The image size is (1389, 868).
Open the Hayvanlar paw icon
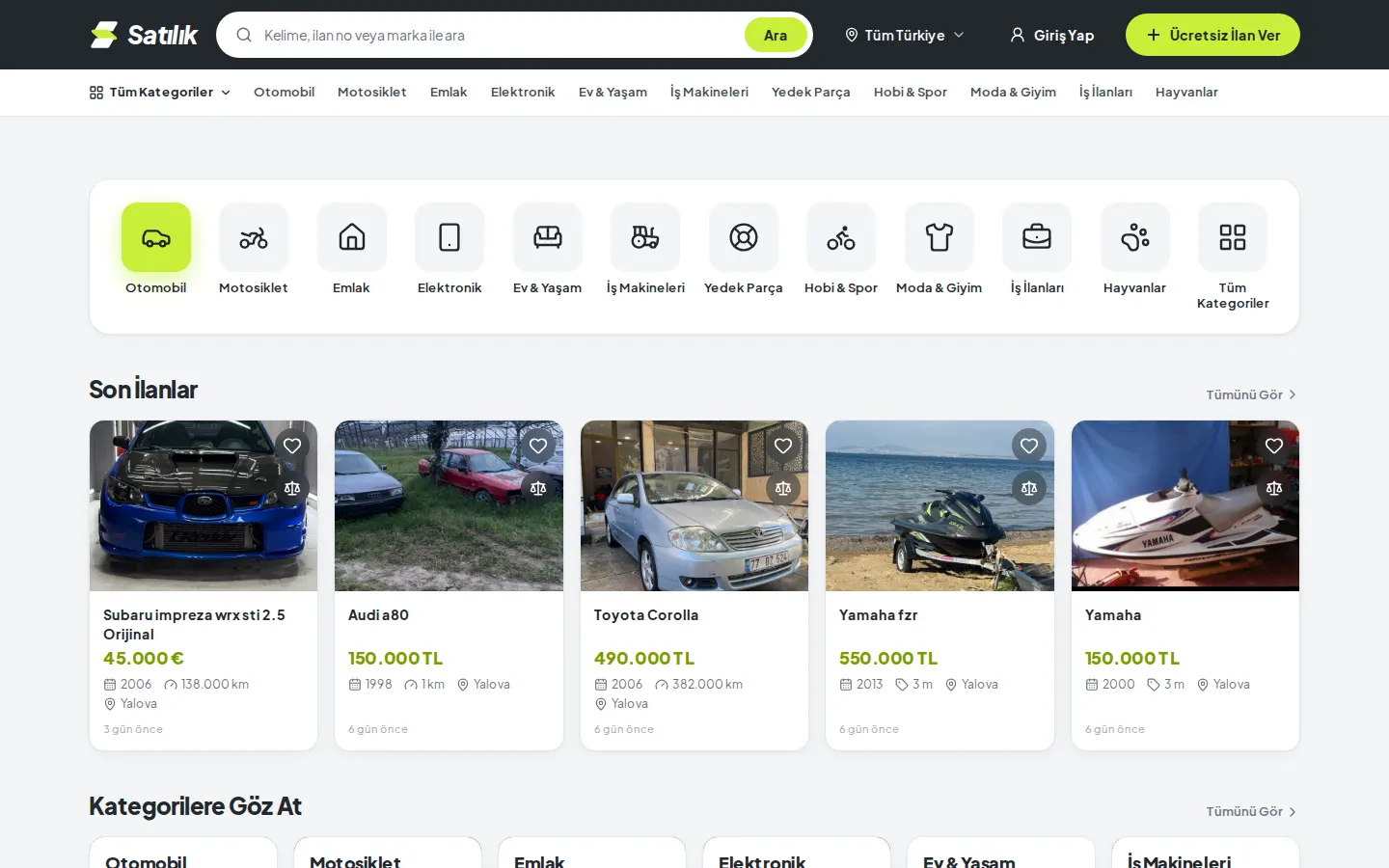coord(1135,237)
